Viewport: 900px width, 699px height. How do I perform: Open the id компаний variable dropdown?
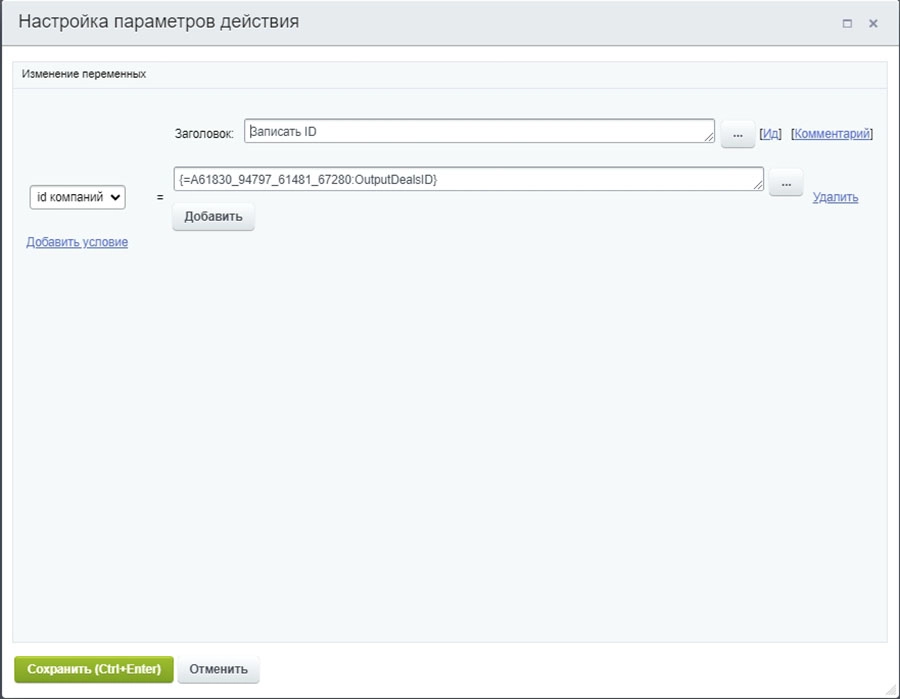[76, 197]
